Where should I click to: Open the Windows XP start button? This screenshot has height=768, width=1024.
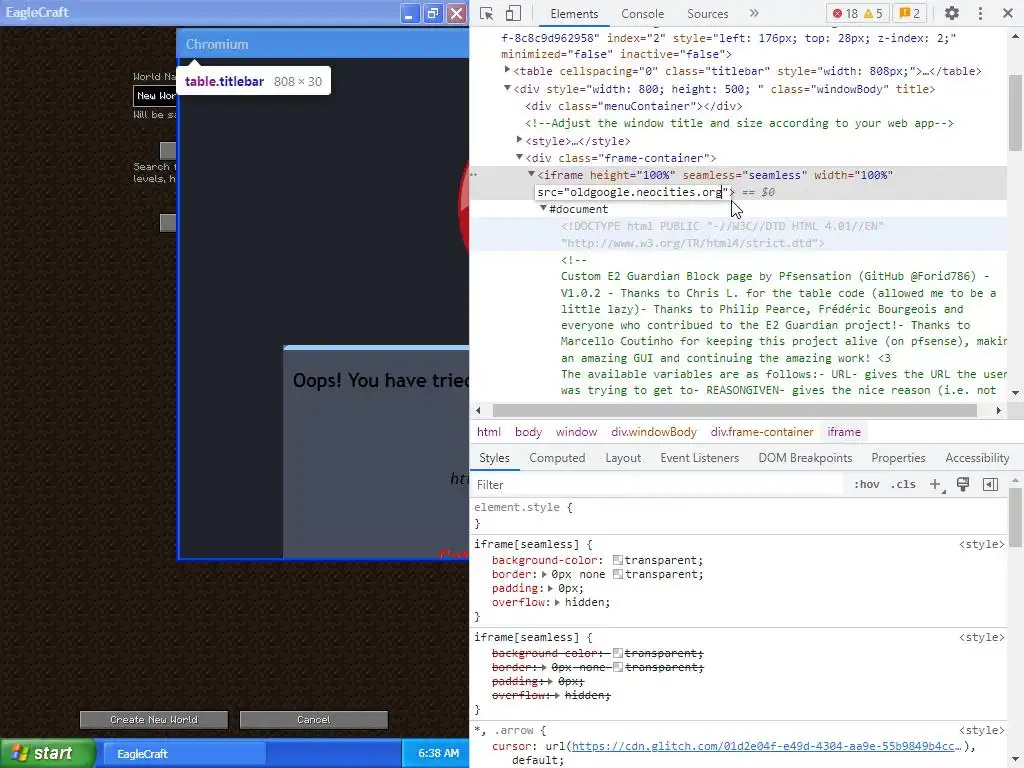[47, 753]
